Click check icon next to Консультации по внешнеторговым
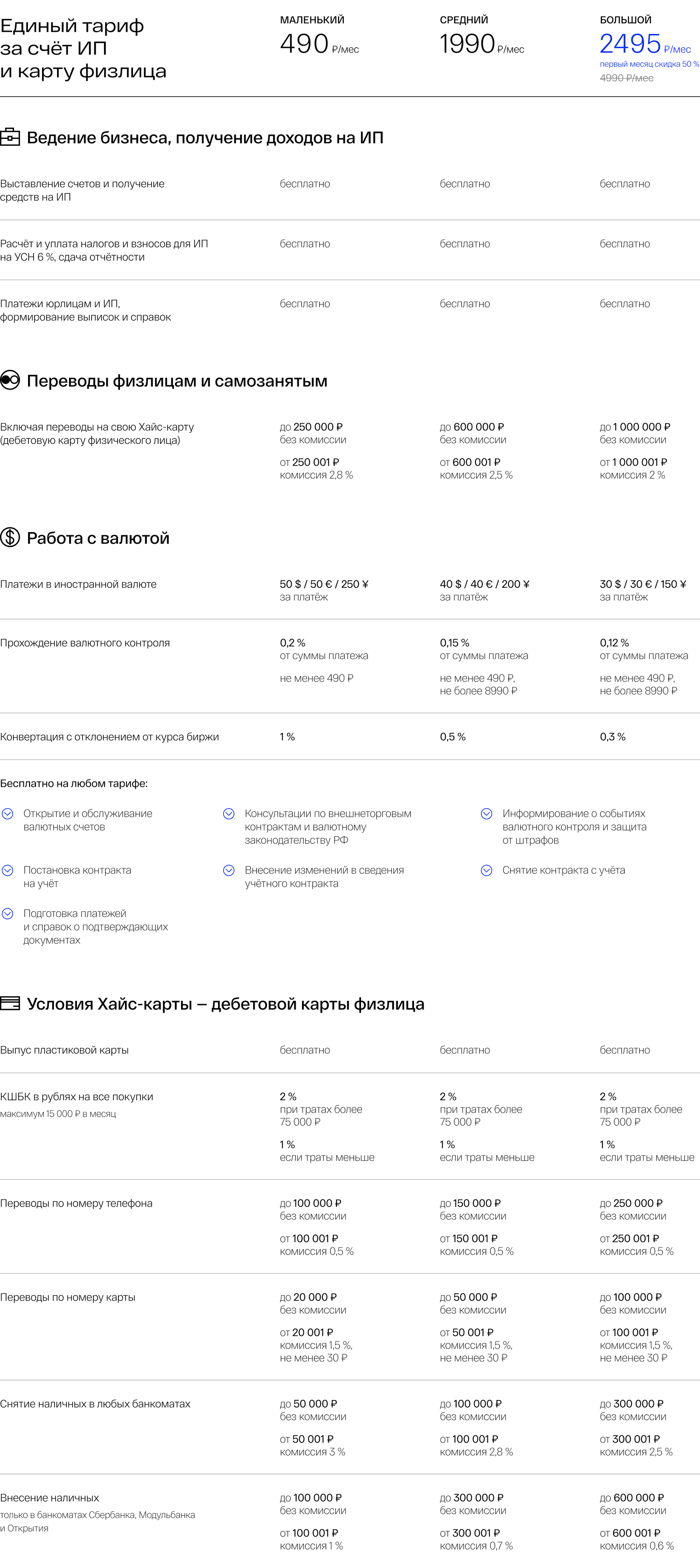The image size is (700, 1568). point(229,814)
